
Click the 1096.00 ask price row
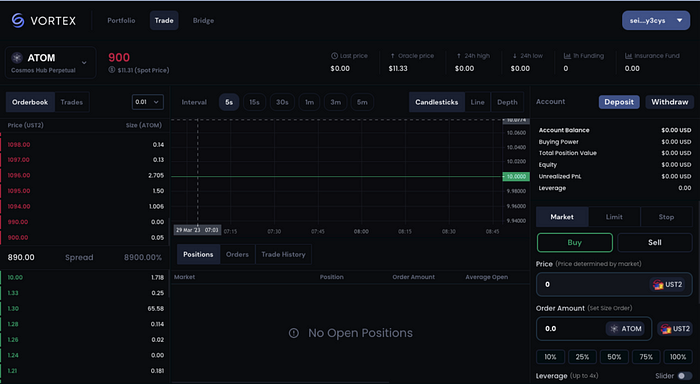85,175
